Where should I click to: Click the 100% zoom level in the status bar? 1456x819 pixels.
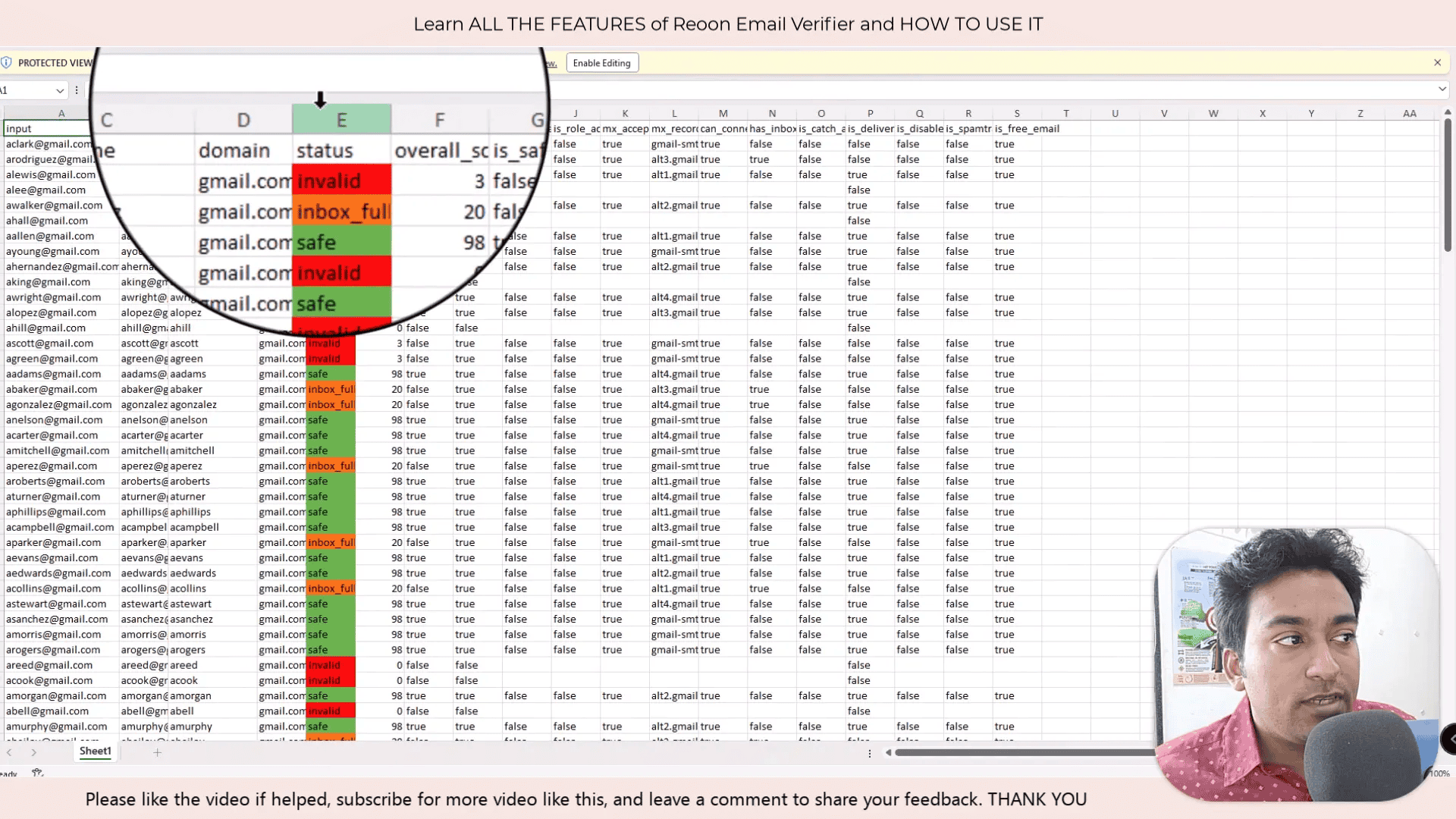point(1439,773)
